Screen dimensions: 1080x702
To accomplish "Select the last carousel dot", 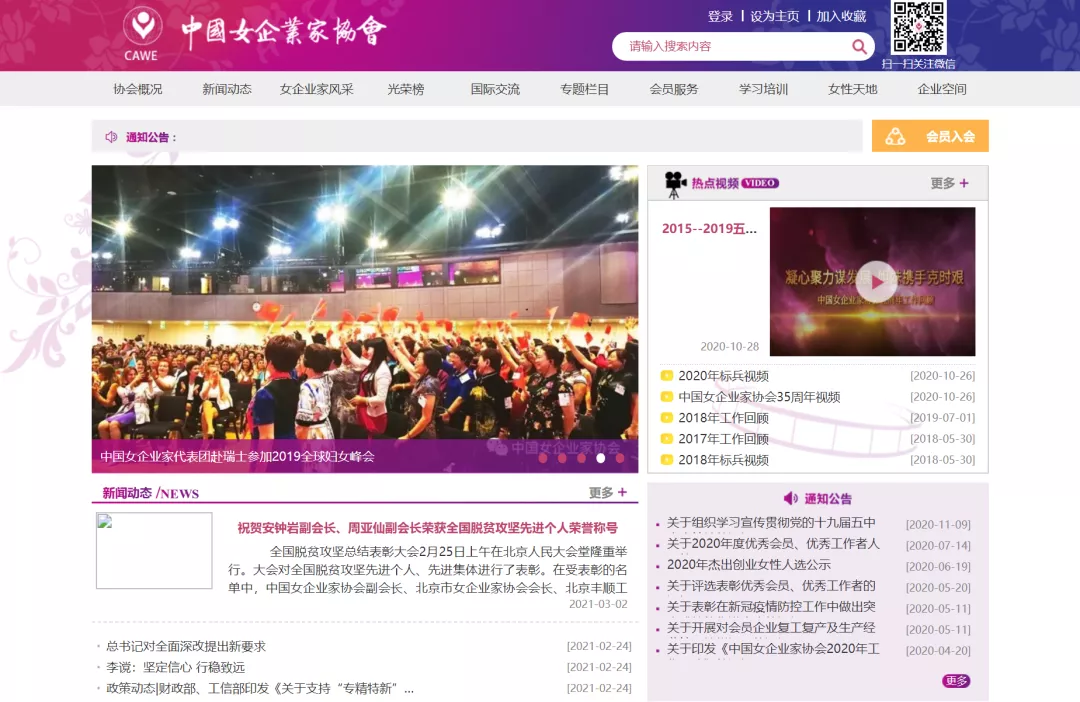I will (x=620, y=458).
